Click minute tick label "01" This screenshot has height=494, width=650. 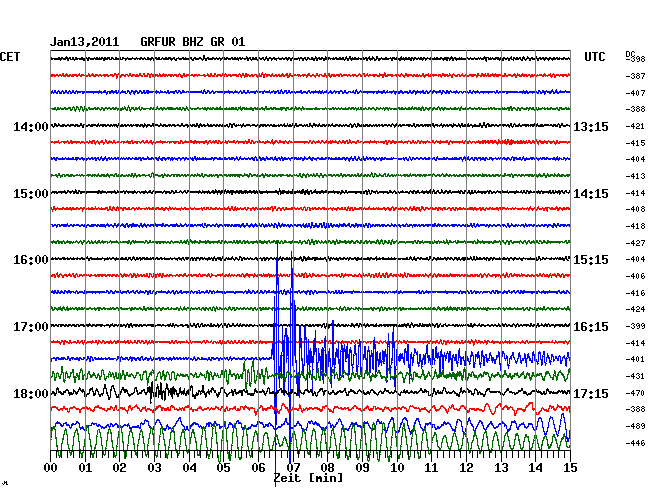tap(85, 468)
